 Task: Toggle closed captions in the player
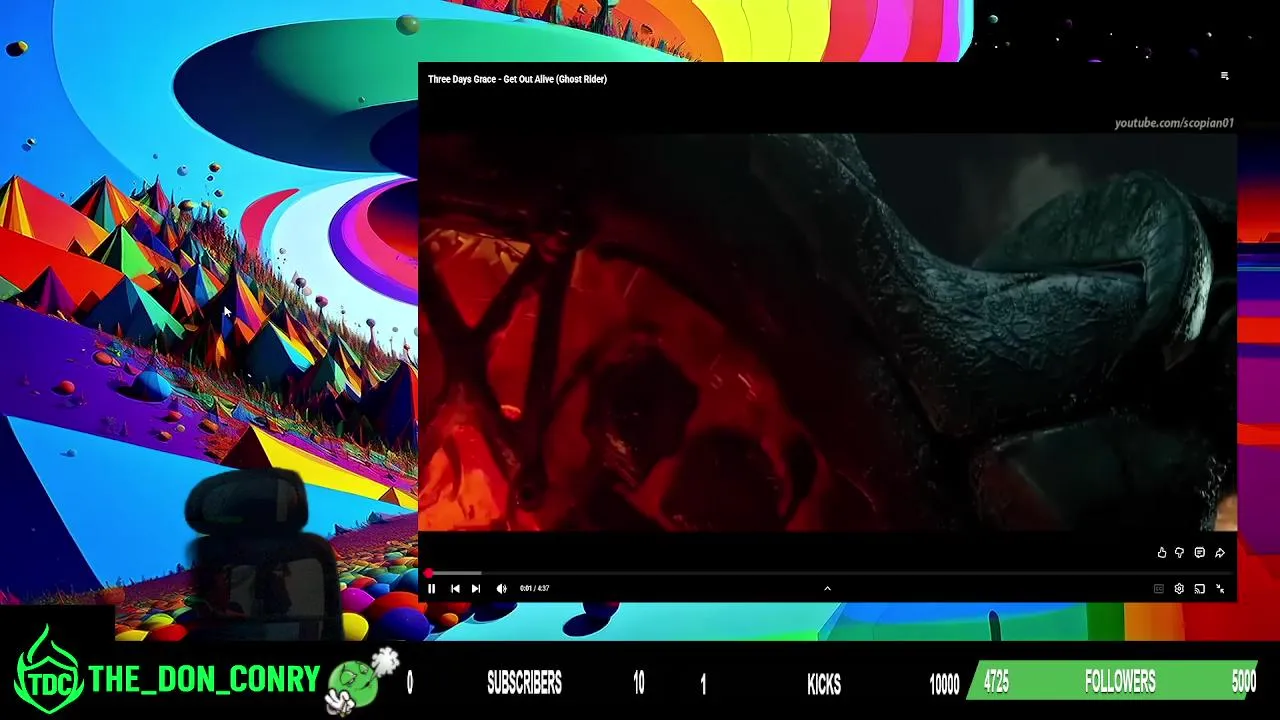[x=1159, y=589]
